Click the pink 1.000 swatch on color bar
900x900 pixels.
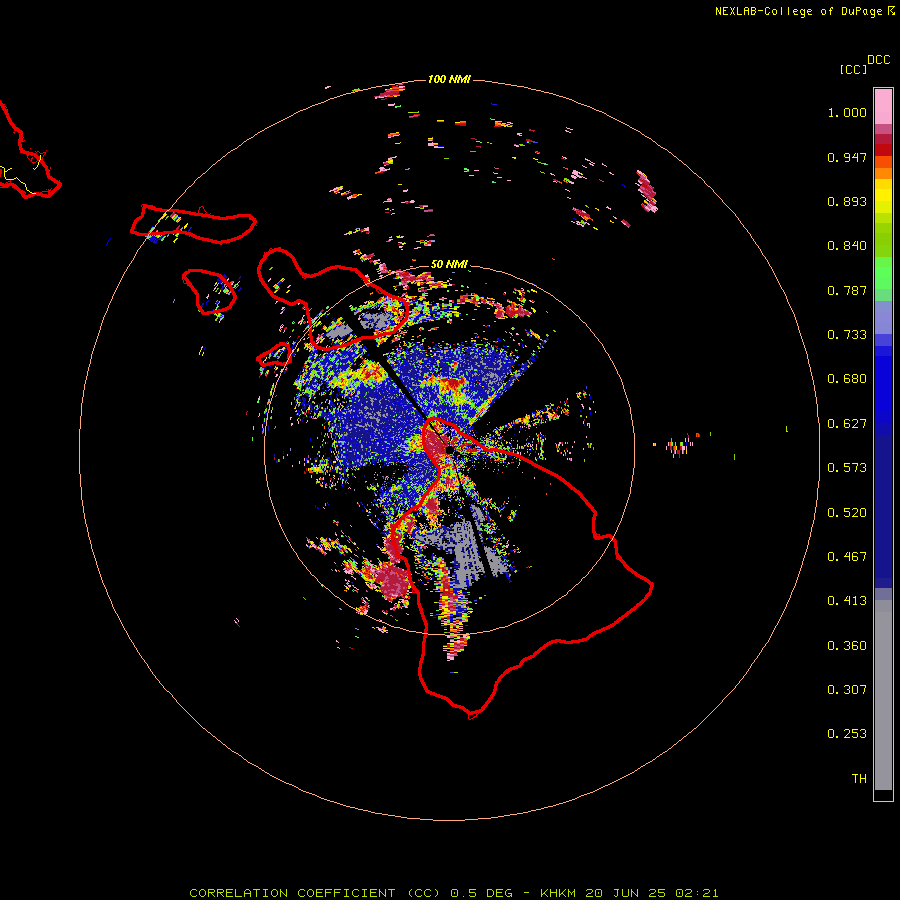click(x=883, y=107)
